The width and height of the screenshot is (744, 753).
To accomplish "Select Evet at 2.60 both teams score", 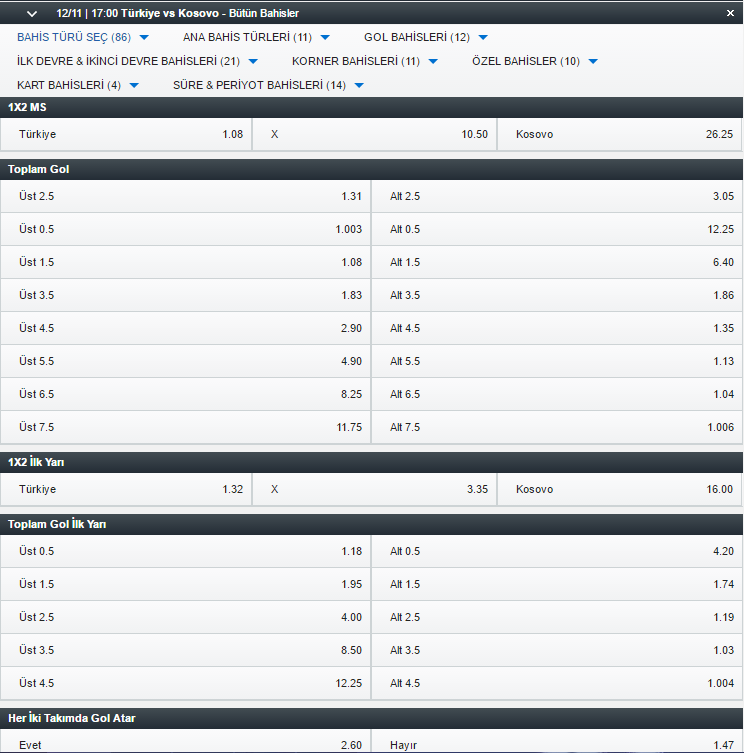I will coord(185,743).
